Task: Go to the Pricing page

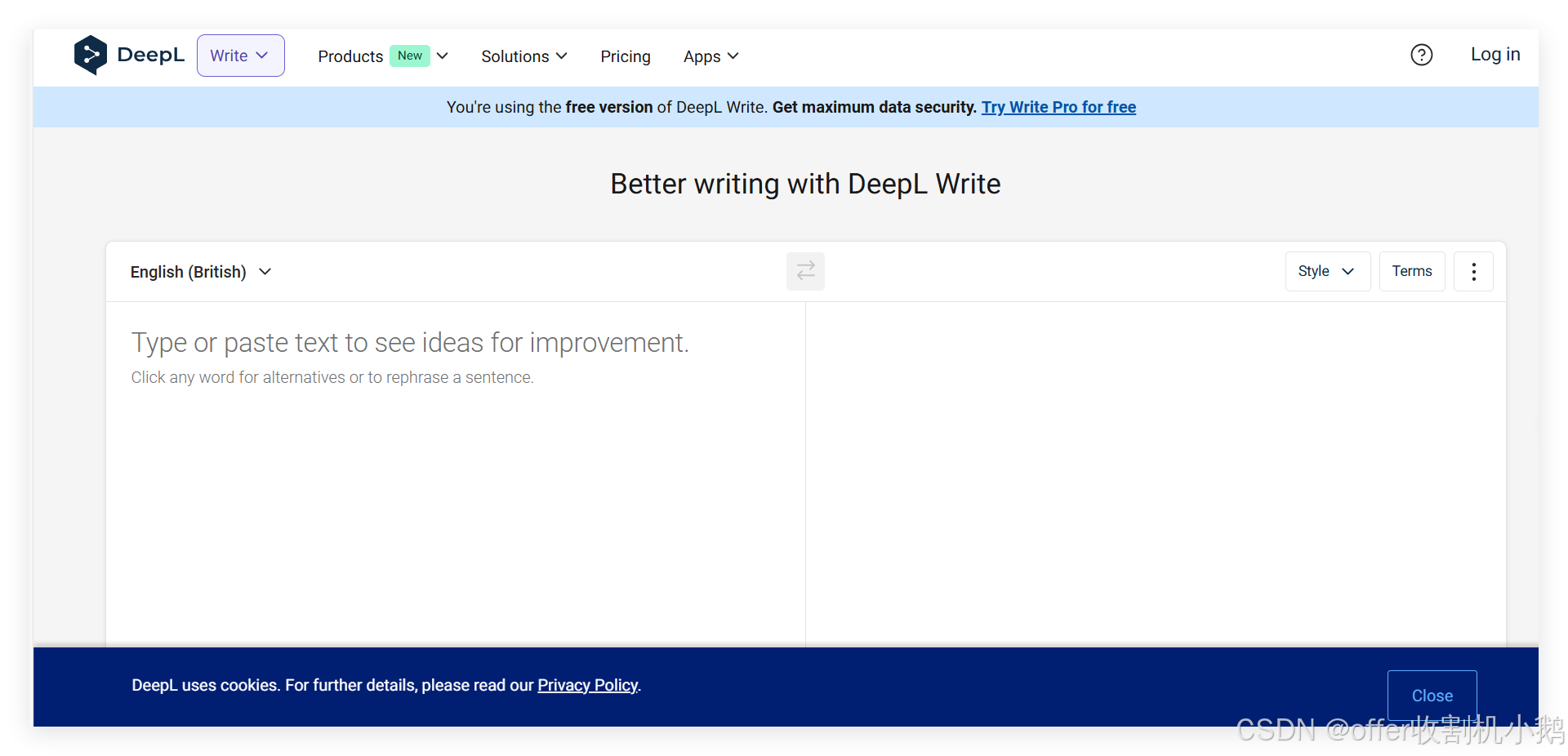Action: [626, 56]
